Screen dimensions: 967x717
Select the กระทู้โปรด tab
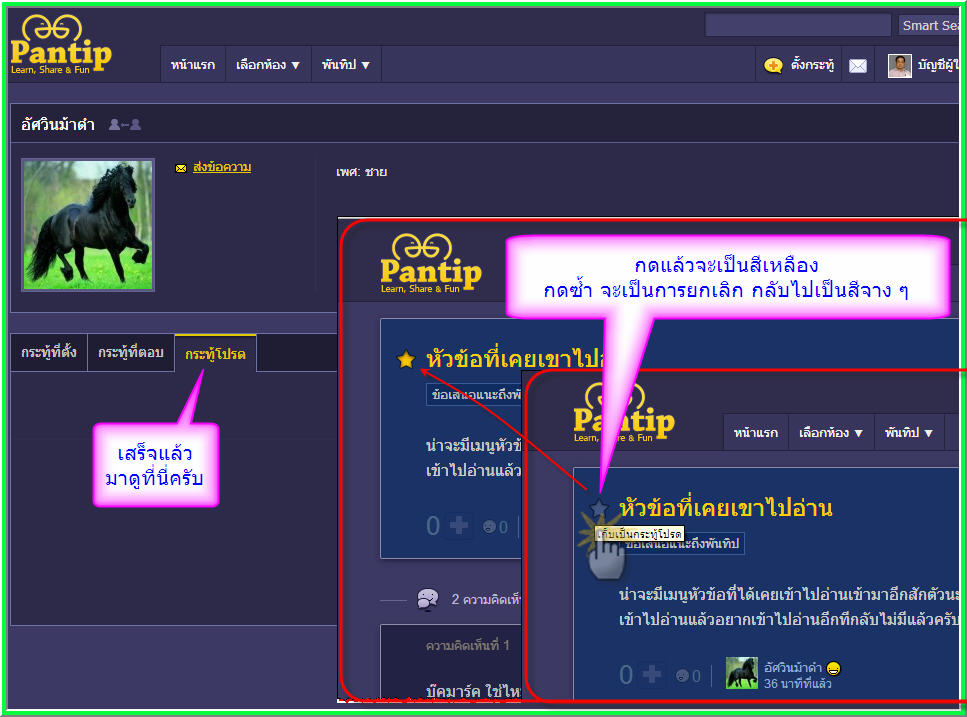(215, 353)
